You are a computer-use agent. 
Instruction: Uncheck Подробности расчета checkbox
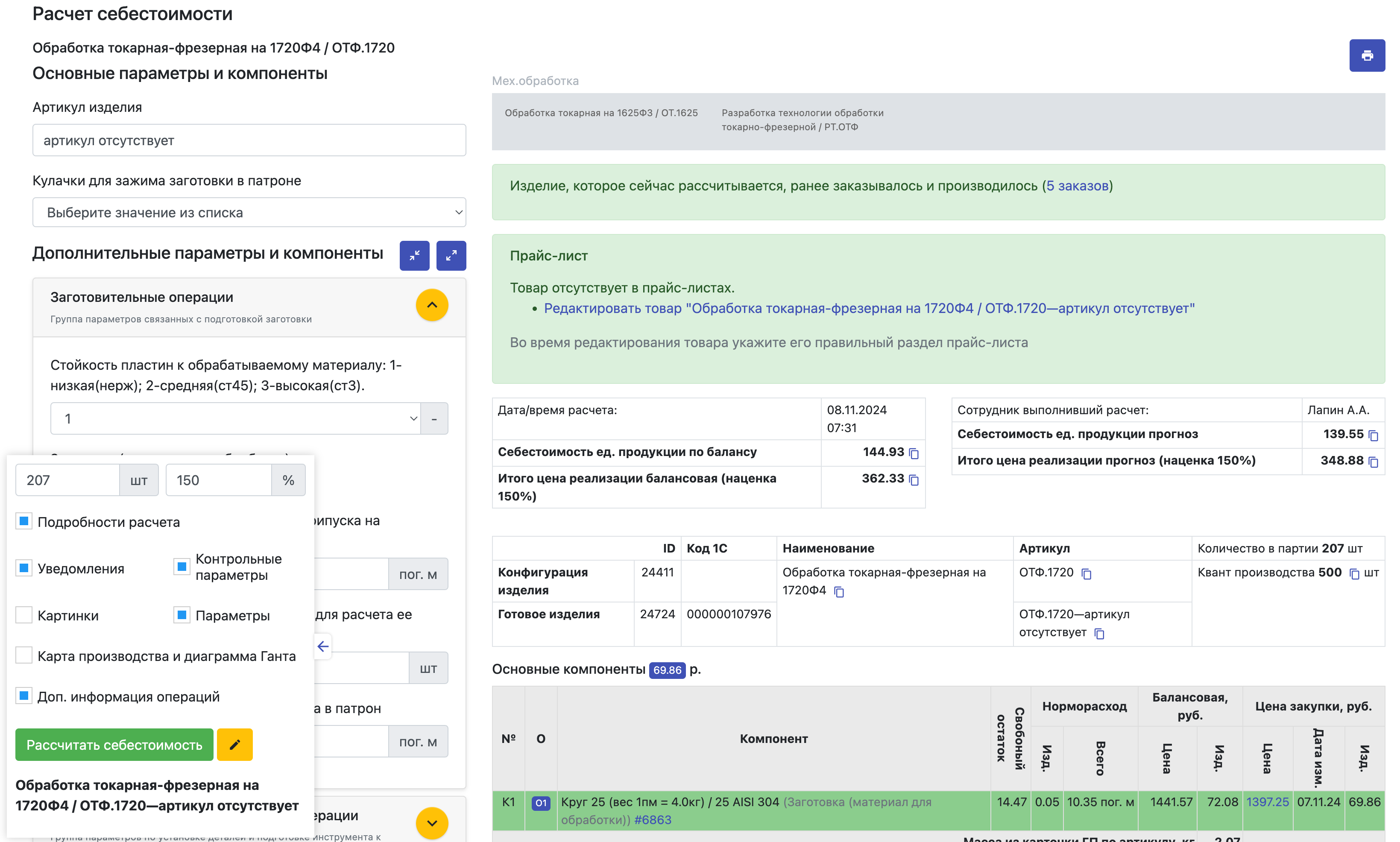[x=24, y=521]
